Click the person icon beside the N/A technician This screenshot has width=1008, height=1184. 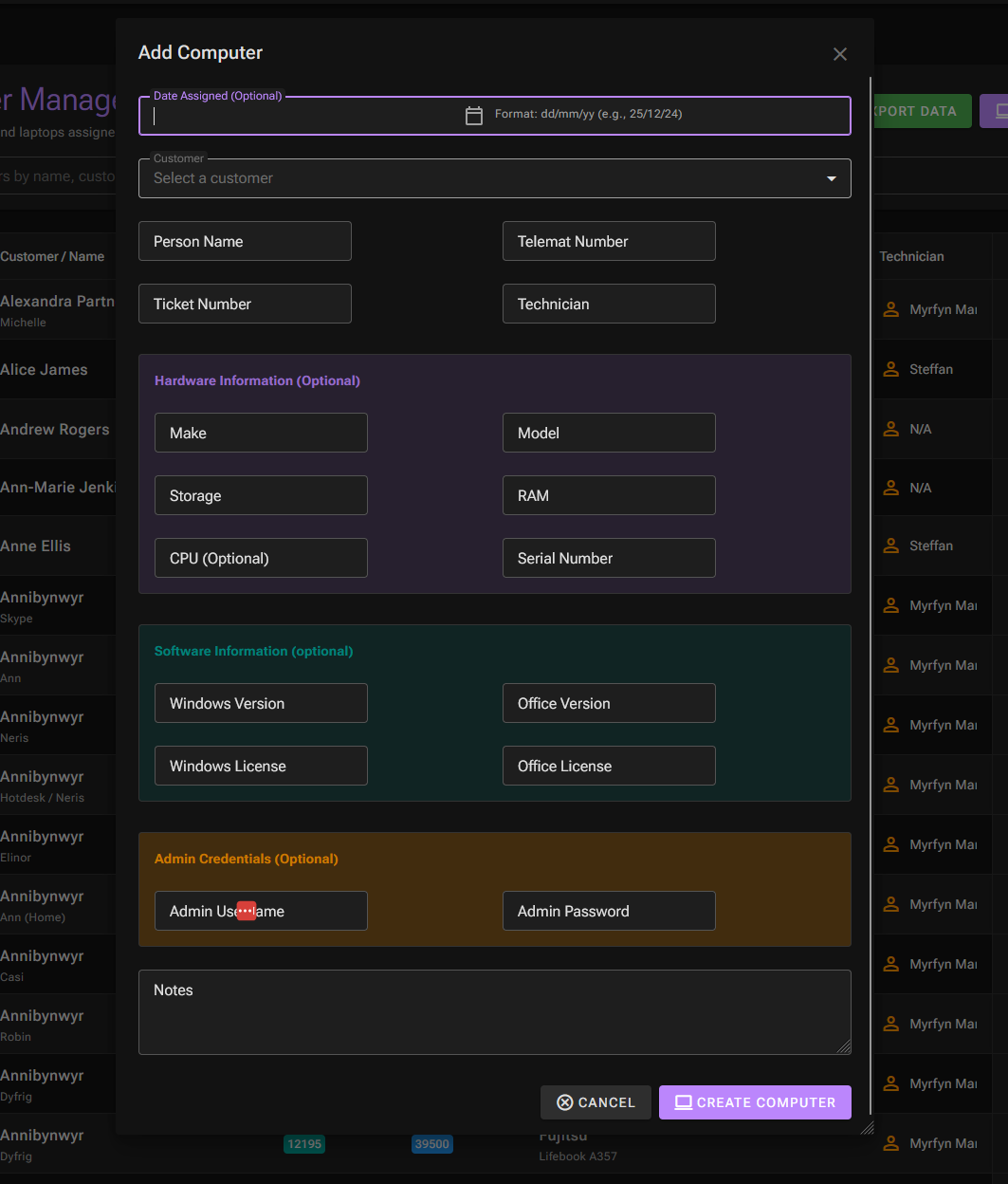pyautogui.click(x=890, y=429)
